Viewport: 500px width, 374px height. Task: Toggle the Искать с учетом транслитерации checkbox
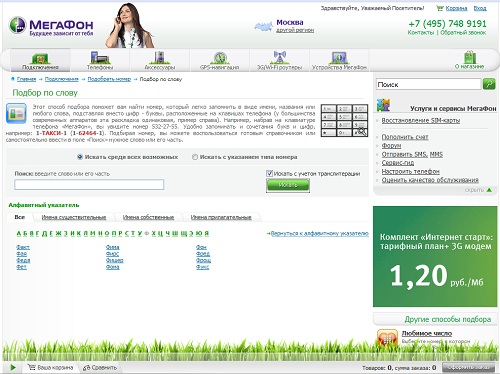click(269, 173)
